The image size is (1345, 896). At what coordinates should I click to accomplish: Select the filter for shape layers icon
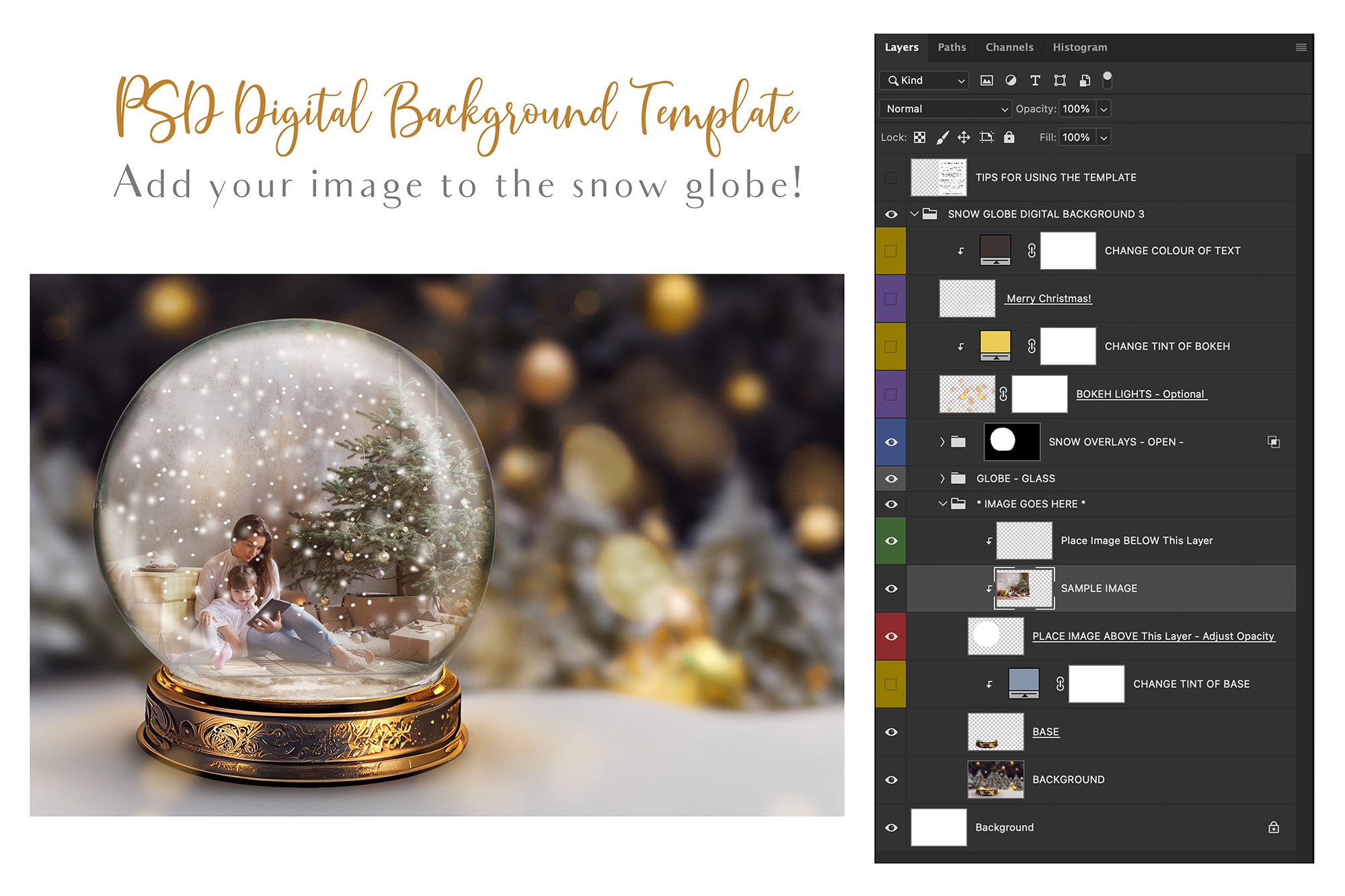click(1061, 81)
